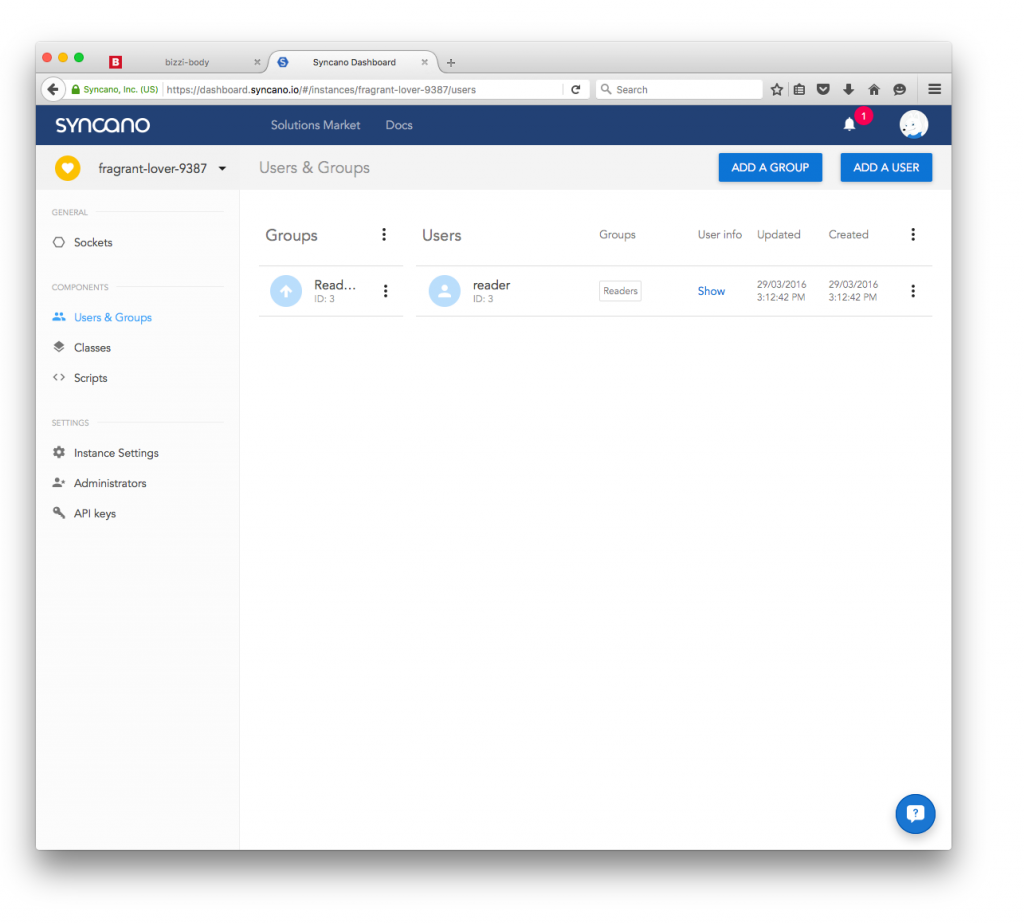This screenshot has height=924, width=1024.
Task: Go to Sockets in the sidebar
Action: 93,242
